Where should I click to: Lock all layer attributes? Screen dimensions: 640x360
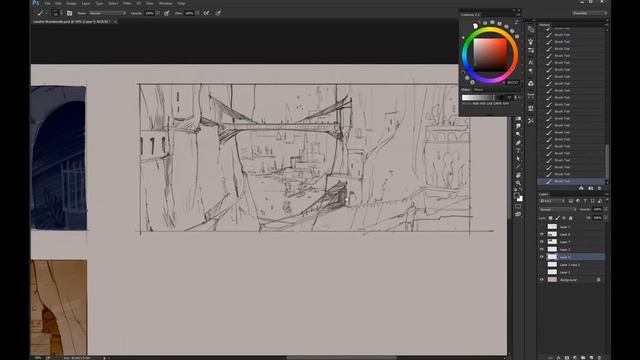571,218
